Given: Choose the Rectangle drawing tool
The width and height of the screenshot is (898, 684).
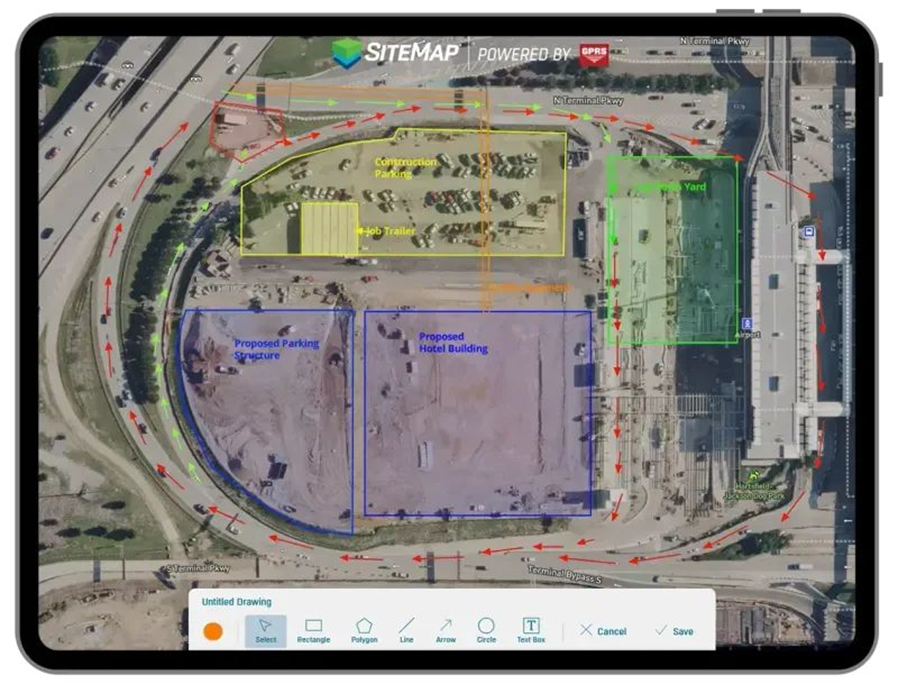Looking at the screenshot, I should (x=314, y=628).
